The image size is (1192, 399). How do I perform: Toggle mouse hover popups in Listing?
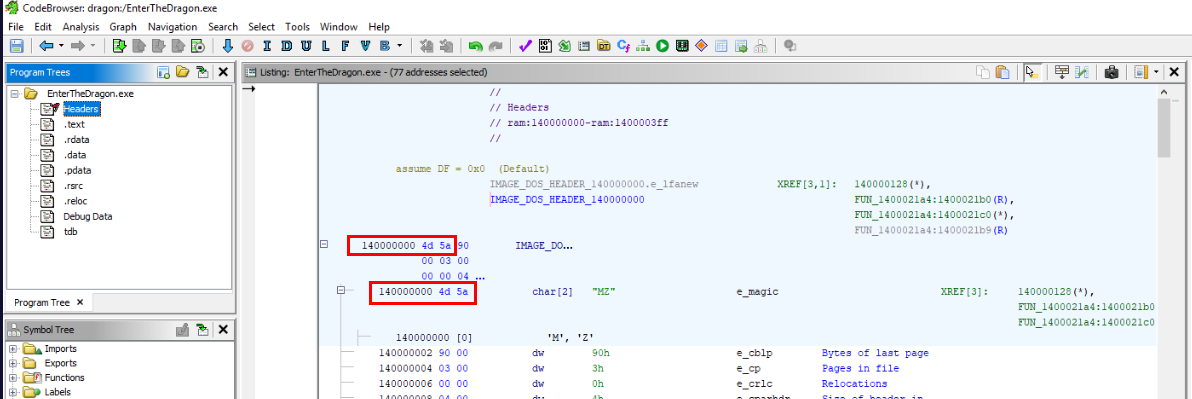[x=1032, y=72]
